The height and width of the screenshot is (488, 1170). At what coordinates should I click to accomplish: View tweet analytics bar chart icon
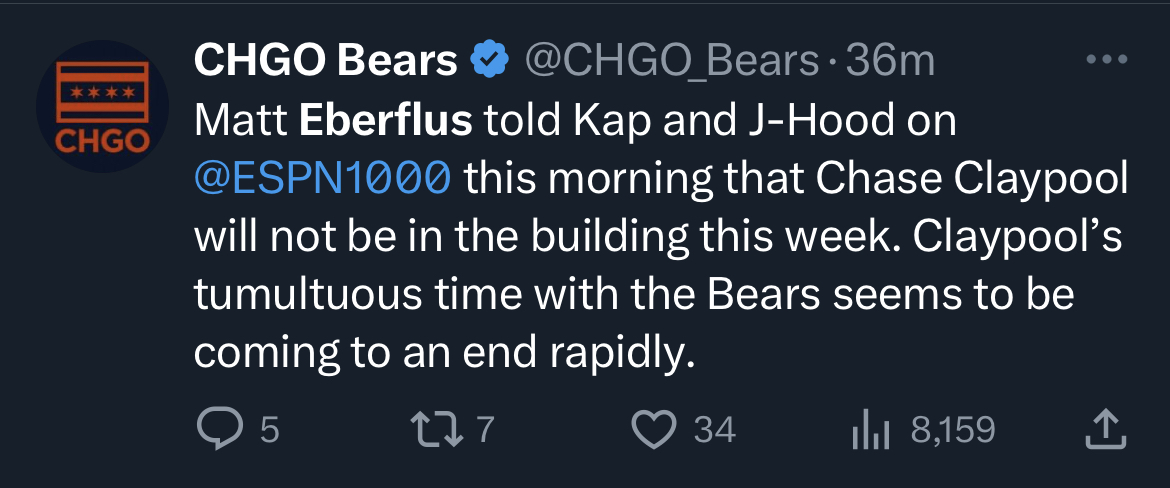pos(871,431)
